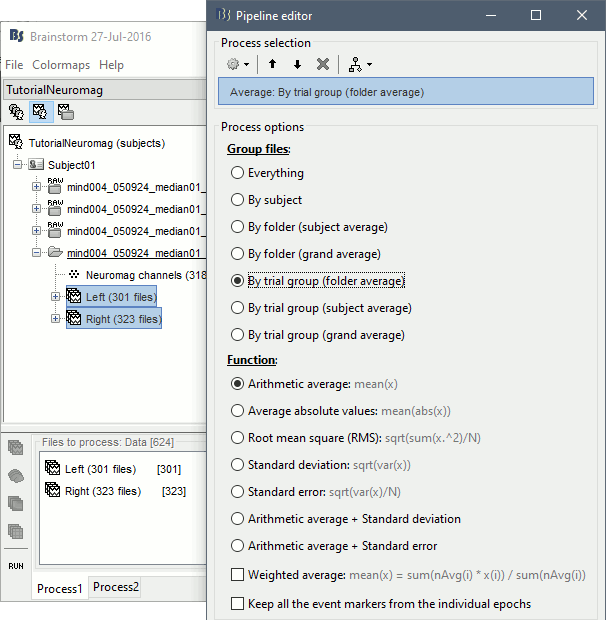
Task: Select the Everything grouping option
Action: tap(237, 173)
